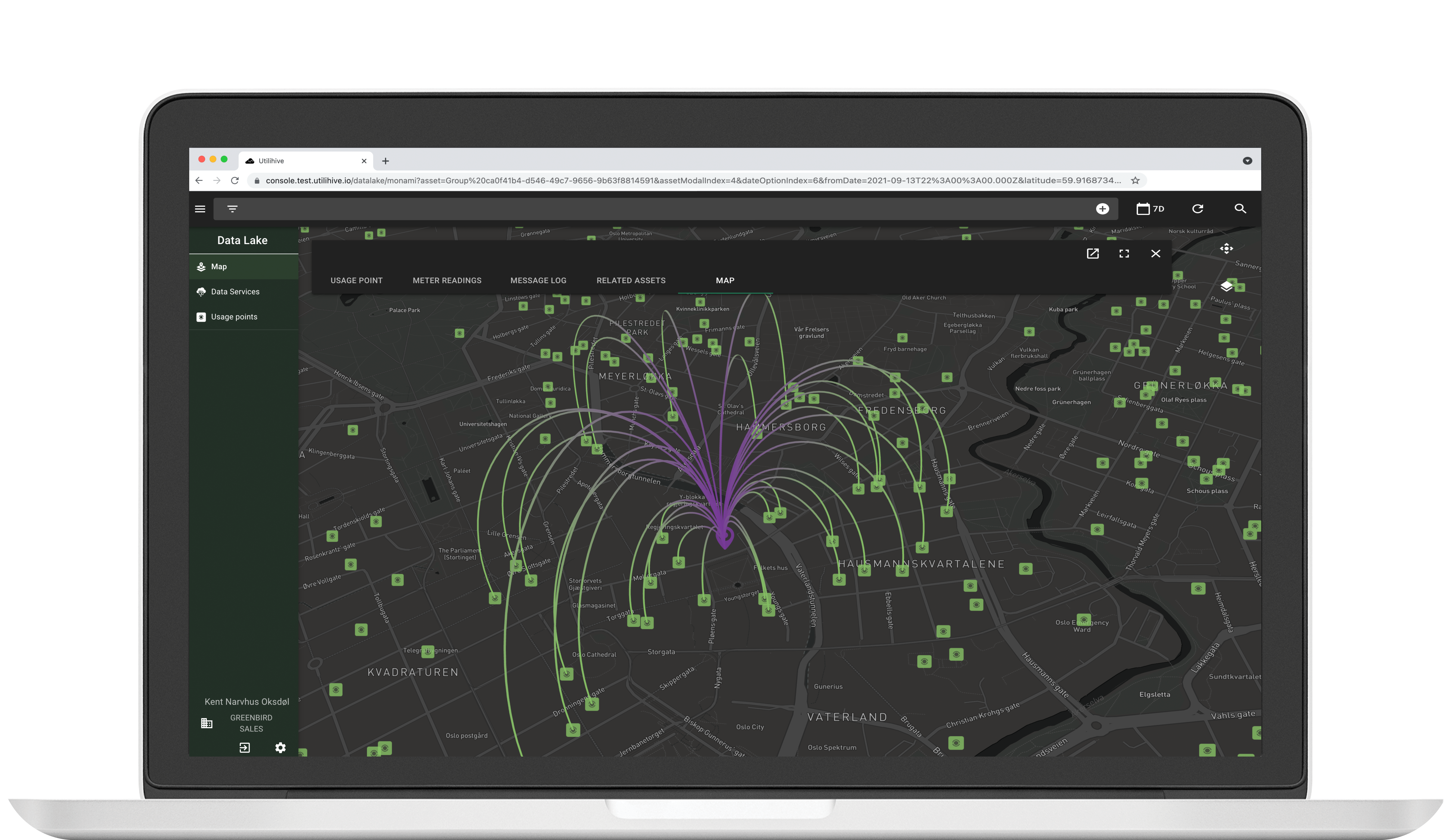Click the purple hub marker on map
The width and height of the screenshot is (1453, 840).
(725, 537)
